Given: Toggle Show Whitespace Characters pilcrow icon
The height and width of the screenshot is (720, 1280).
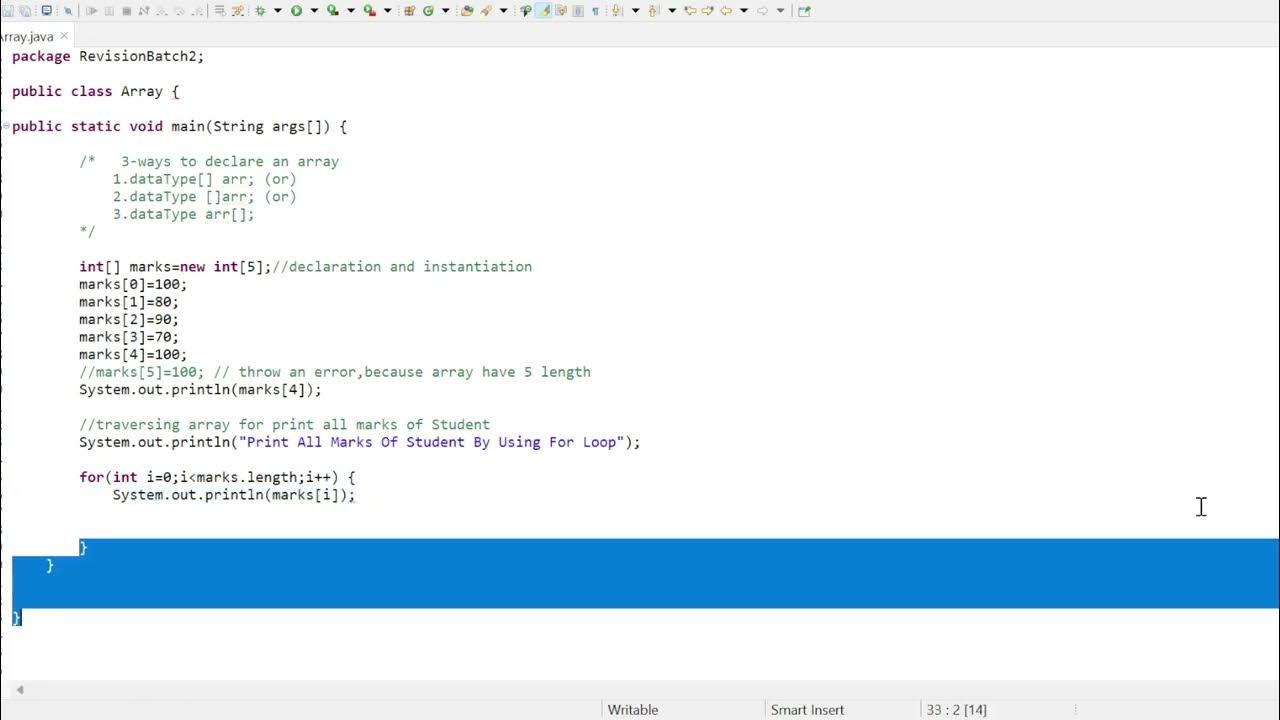Looking at the screenshot, I should pos(595,11).
